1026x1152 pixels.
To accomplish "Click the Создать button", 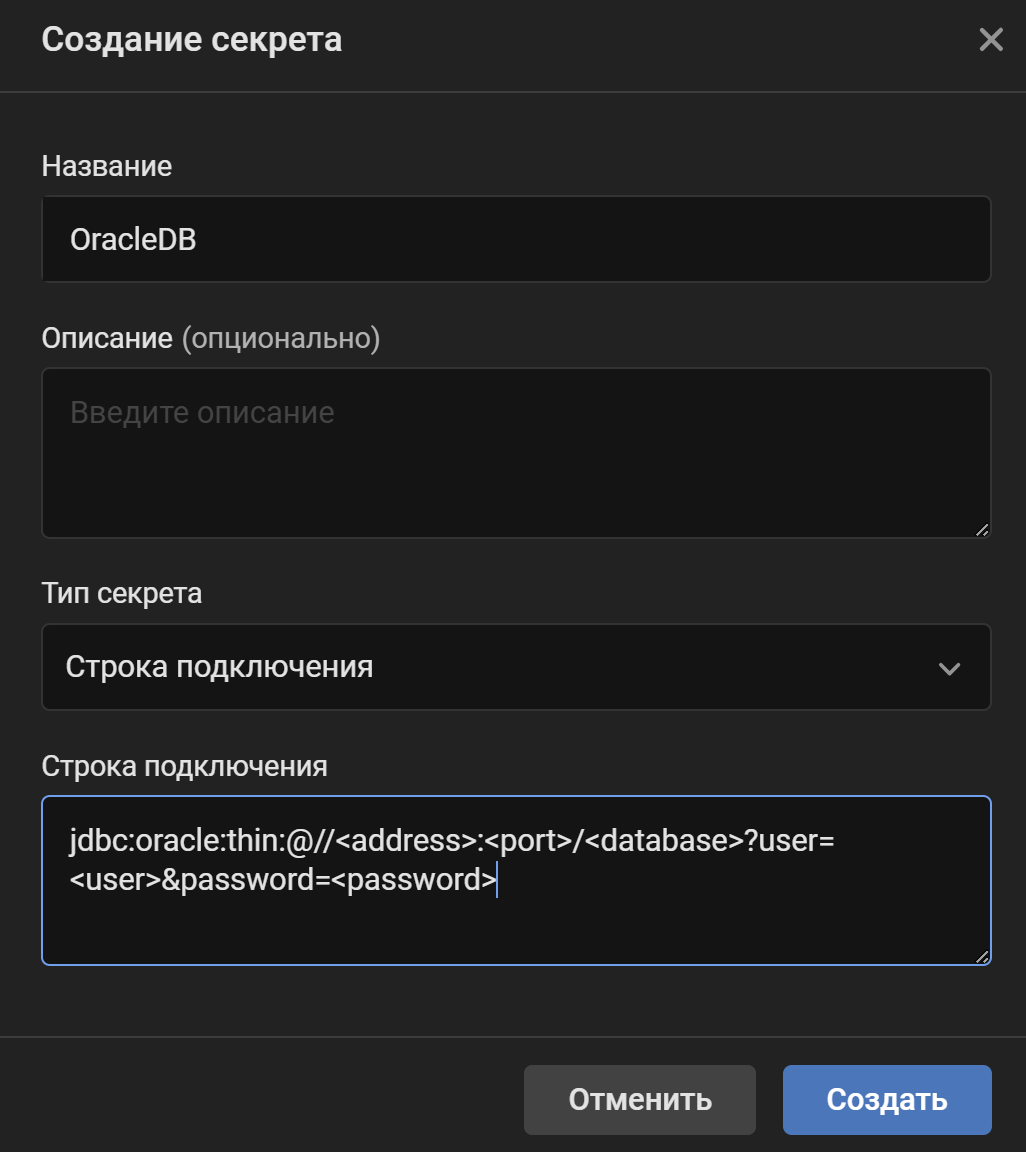I will [886, 1099].
